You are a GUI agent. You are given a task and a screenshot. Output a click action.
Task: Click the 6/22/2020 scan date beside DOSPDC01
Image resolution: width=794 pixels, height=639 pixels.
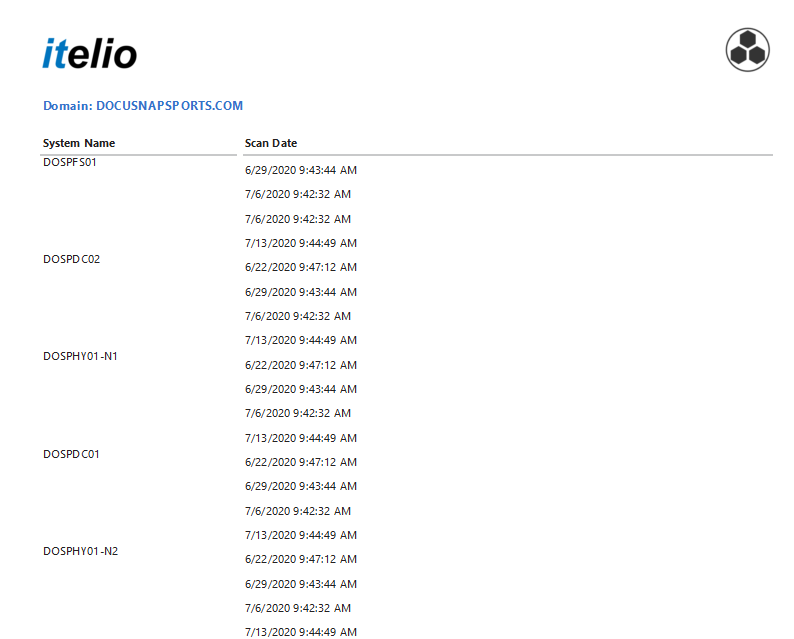click(300, 462)
